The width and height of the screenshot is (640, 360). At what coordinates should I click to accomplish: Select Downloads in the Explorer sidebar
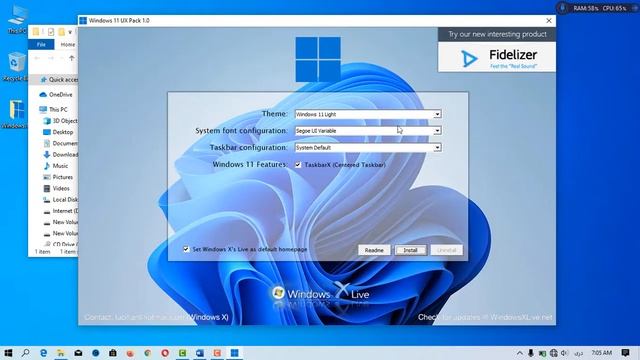(60, 155)
